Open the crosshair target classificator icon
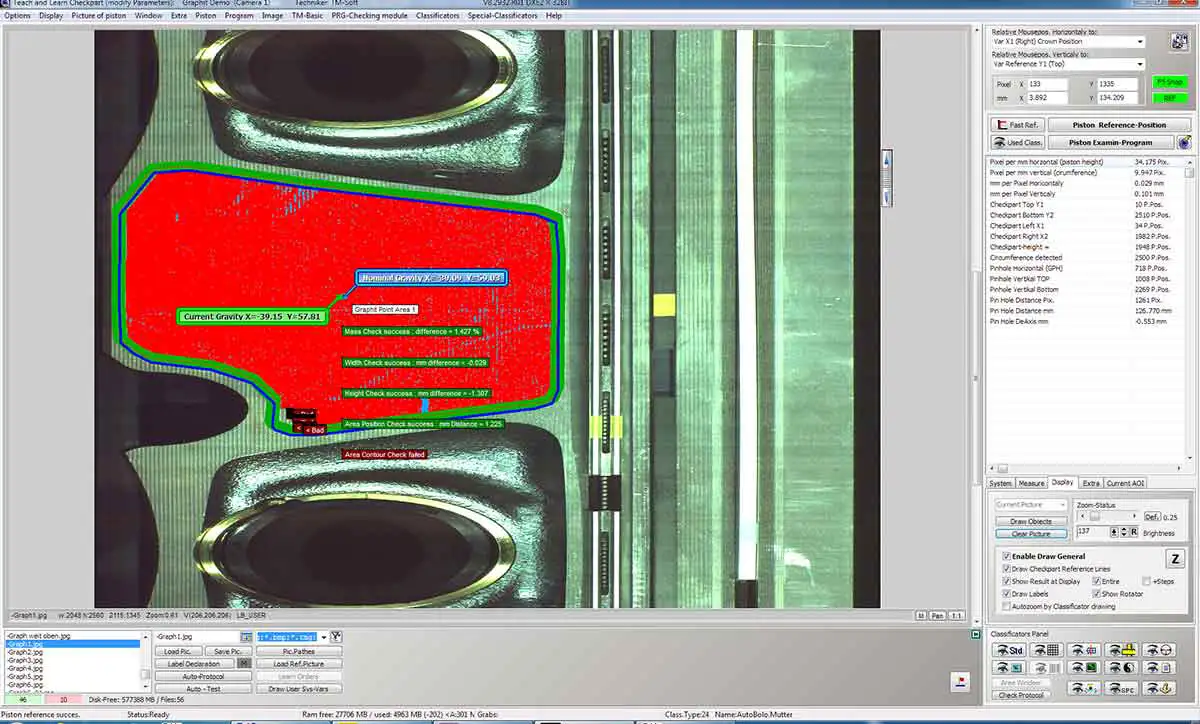Image resolution: width=1200 pixels, height=724 pixels. point(1084,649)
